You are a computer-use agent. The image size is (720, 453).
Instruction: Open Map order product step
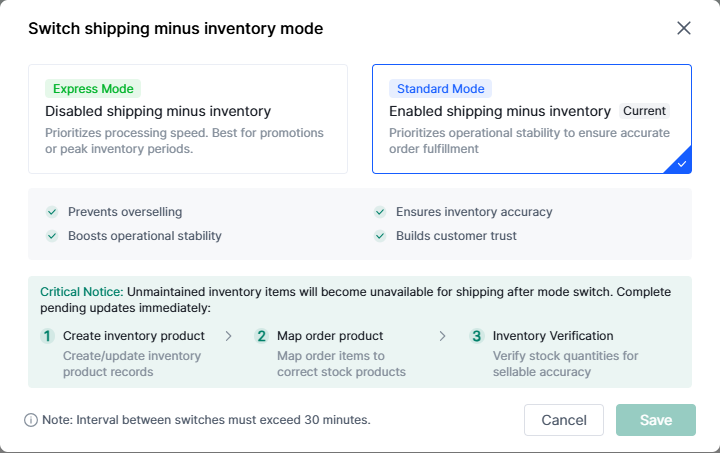[330, 336]
